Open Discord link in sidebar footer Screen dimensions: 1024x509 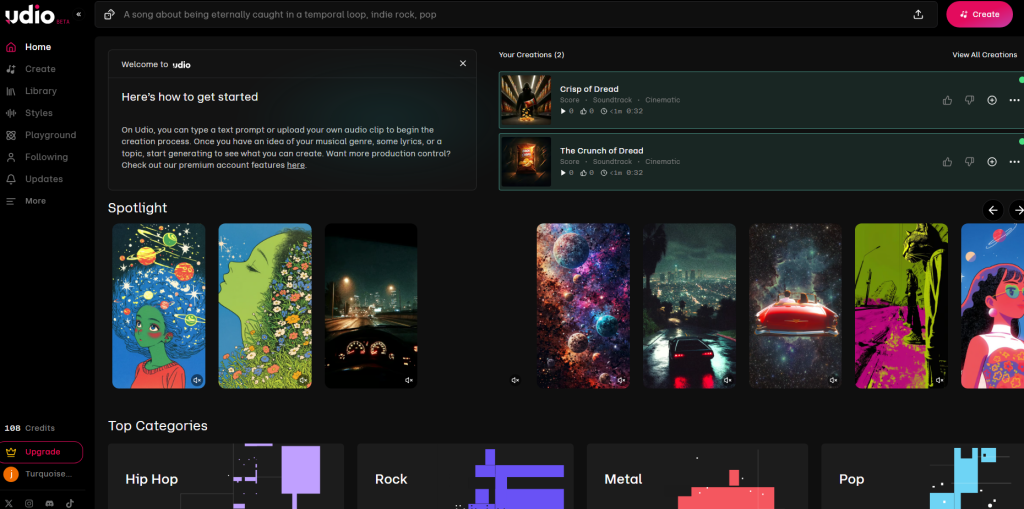(x=50, y=503)
